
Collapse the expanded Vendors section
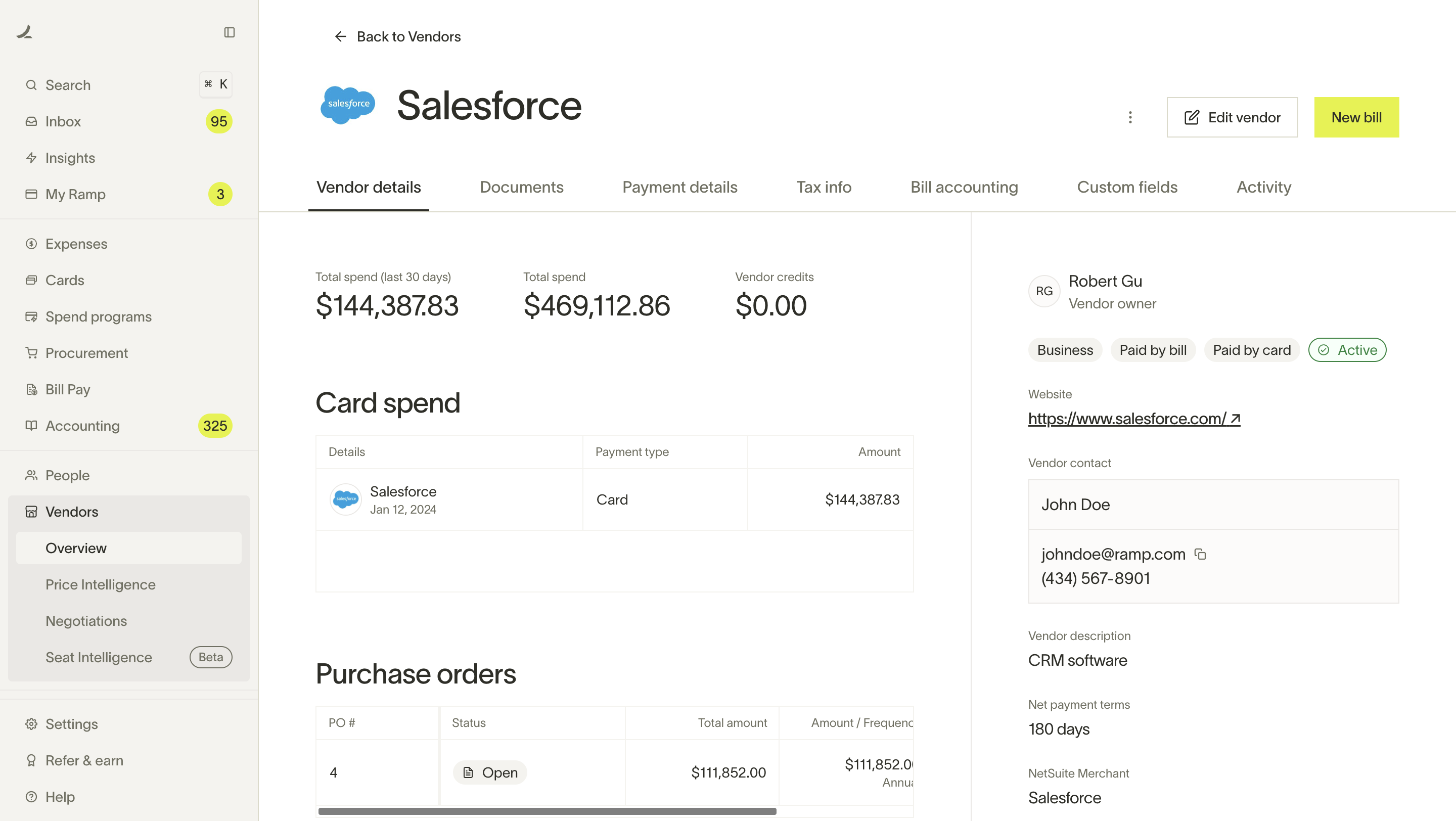pyautogui.click(x=72, y=512)
